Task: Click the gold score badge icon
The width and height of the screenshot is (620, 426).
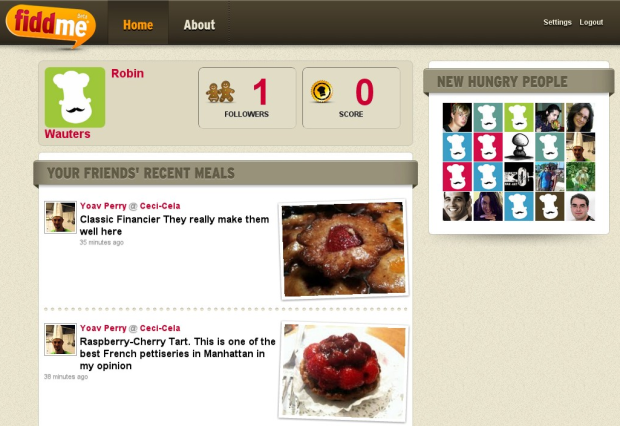Action: coord(321,91)
